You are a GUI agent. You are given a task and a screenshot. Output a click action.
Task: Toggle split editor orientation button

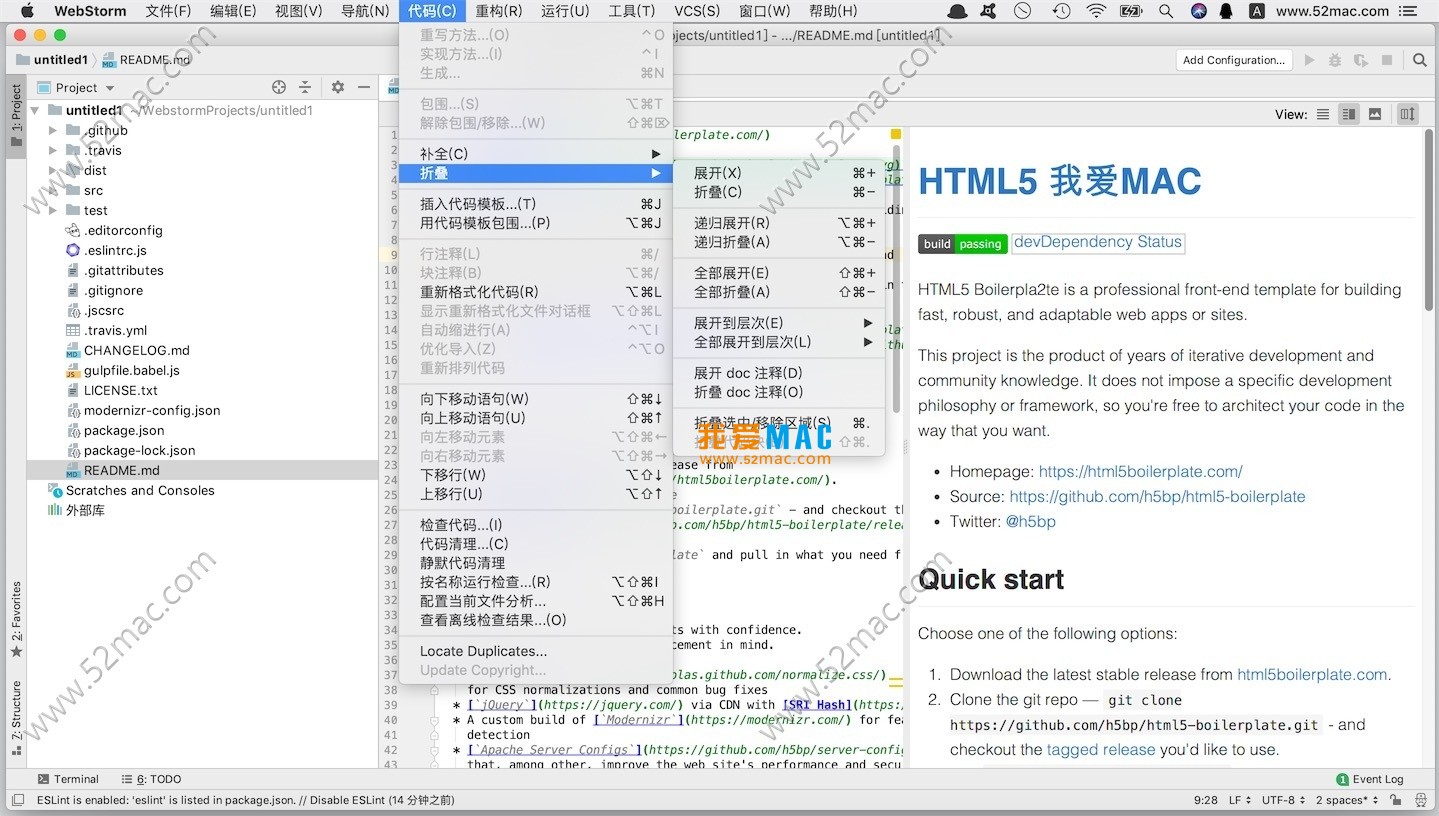pos(1408,114)
